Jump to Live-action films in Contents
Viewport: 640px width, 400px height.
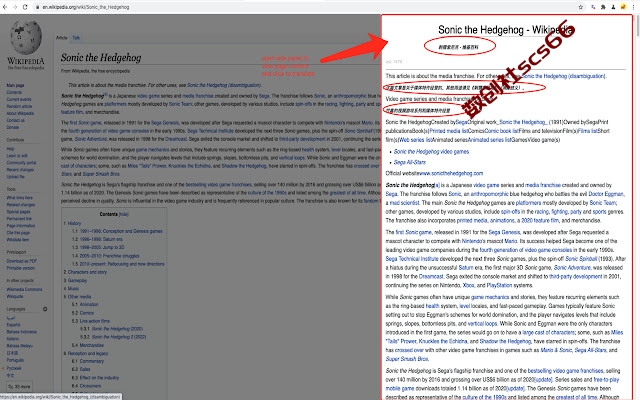(94, 321)
